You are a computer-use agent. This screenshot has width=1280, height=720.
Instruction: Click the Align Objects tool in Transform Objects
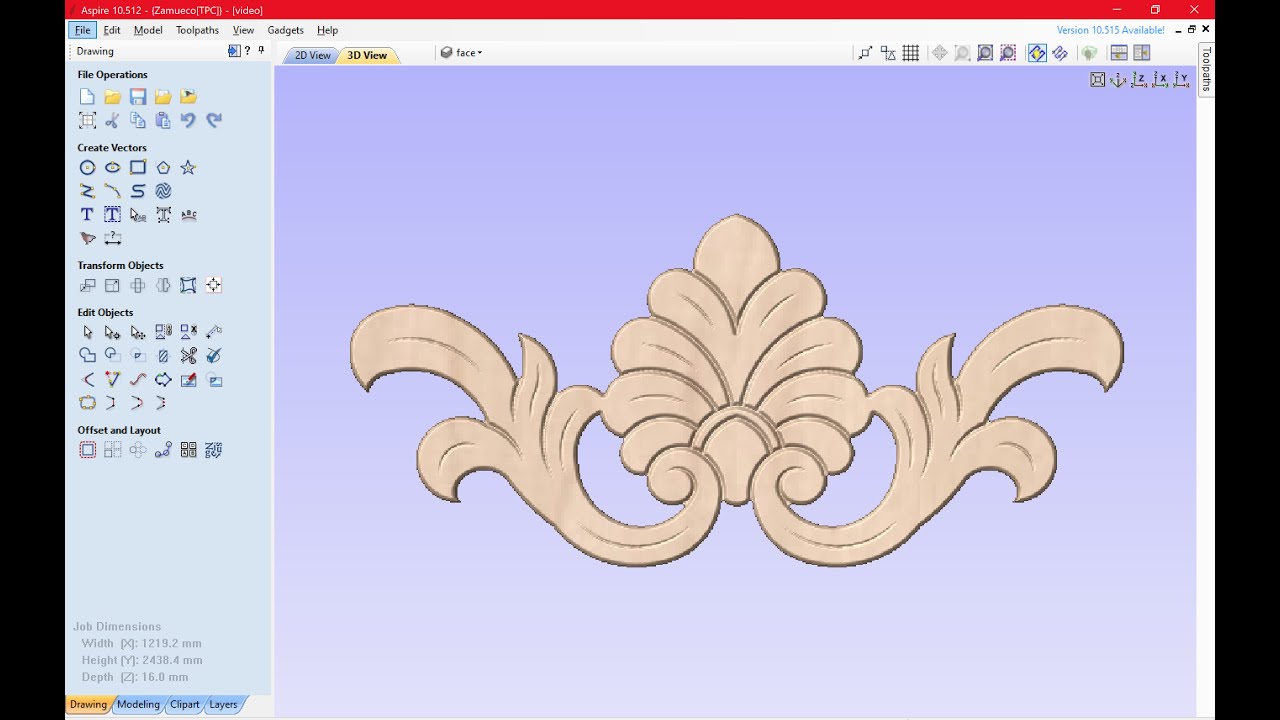click(x=213, y=286)
